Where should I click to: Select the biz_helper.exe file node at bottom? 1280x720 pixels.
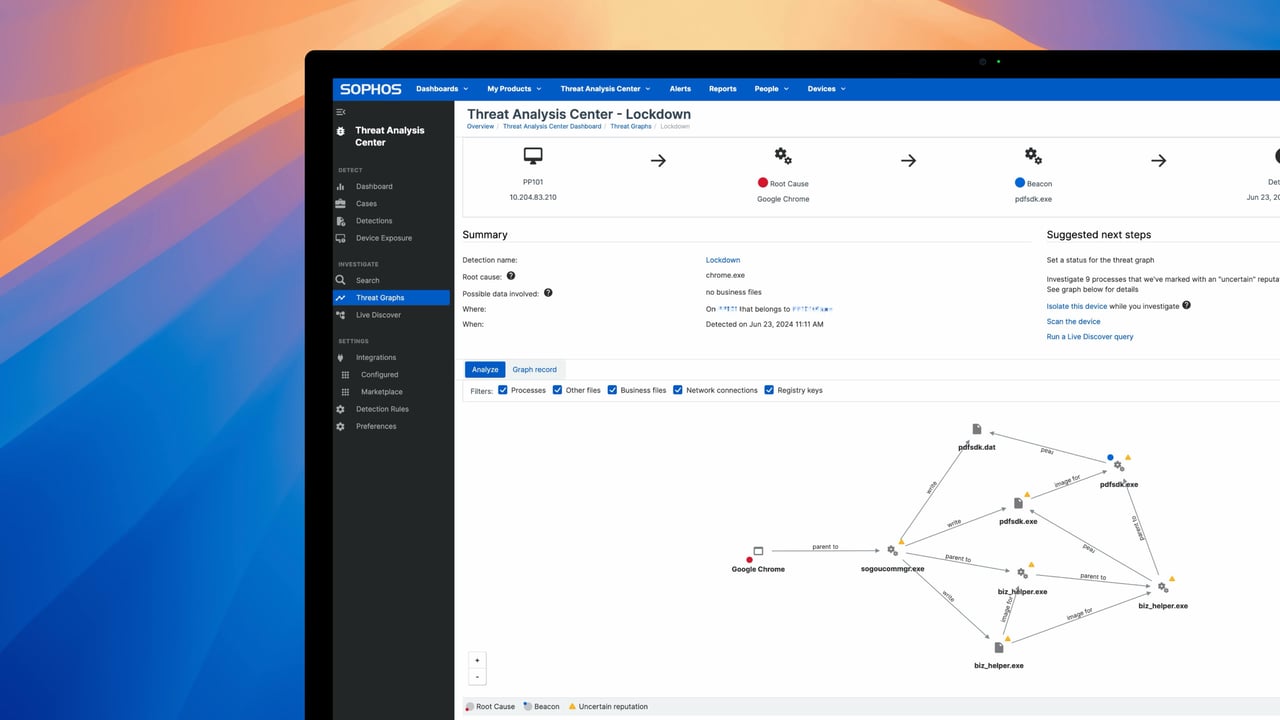point(998,648)
